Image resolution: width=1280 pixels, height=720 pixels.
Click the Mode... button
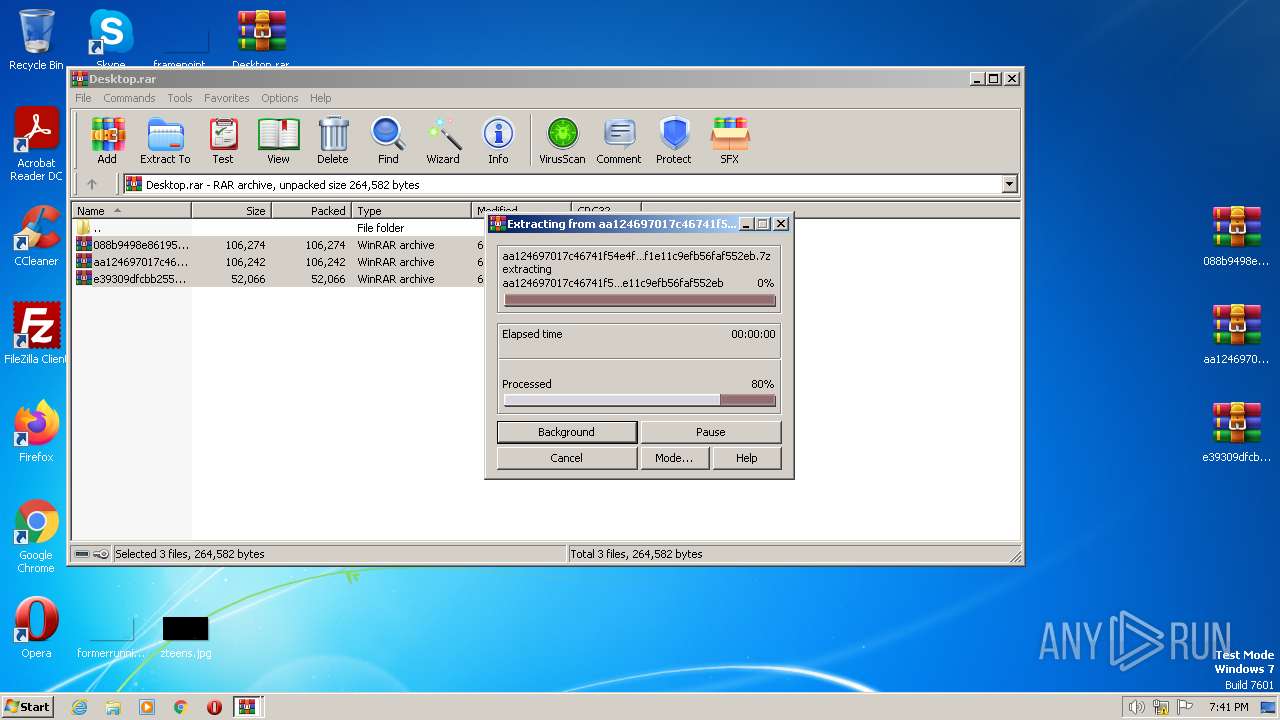click(674, 458)
